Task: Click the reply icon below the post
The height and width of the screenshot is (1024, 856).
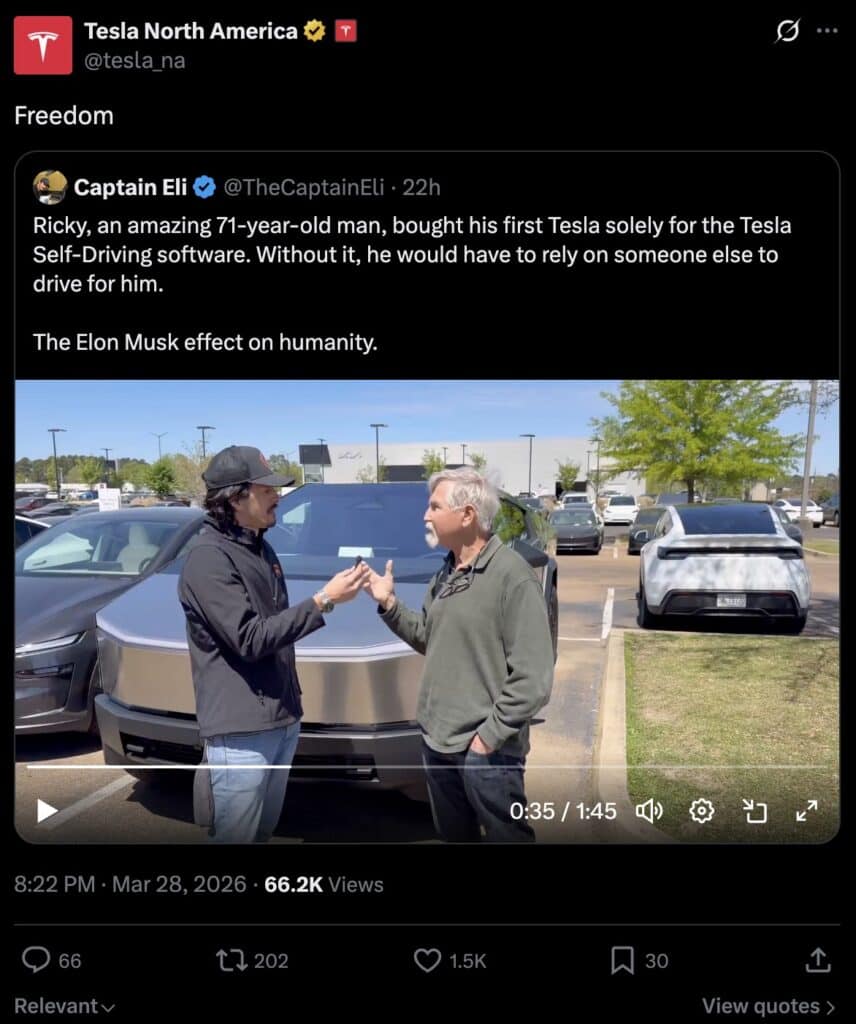Action: (x=38, y=960)
